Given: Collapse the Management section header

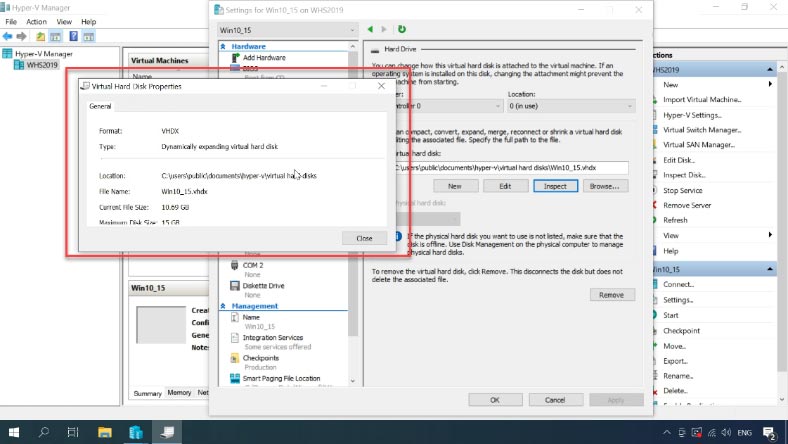Looking at the screenshot, I should pos(223,306).
